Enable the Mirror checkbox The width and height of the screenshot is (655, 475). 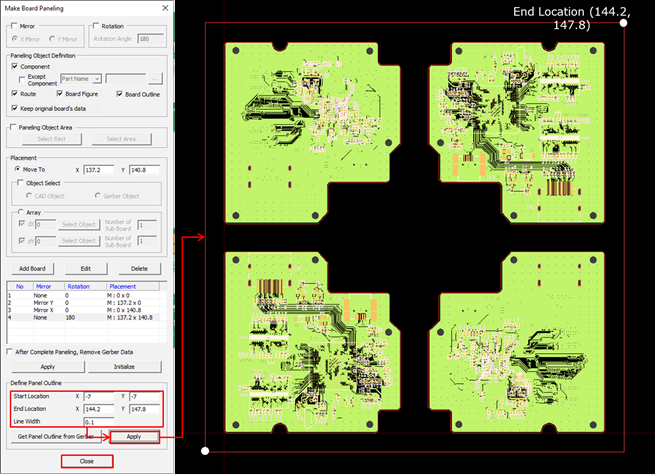13,26
